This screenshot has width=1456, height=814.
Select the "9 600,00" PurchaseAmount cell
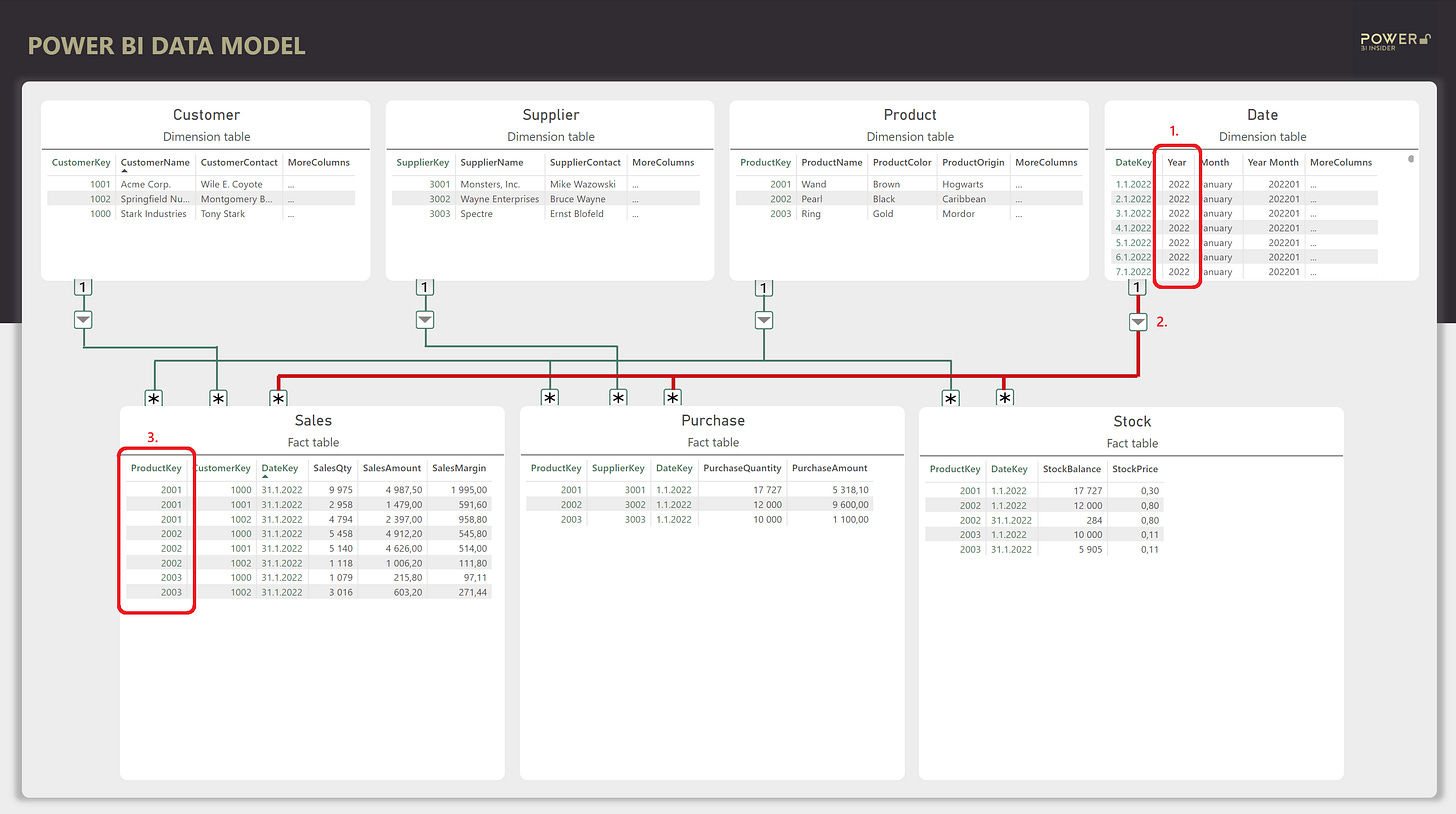click(851, 505)
